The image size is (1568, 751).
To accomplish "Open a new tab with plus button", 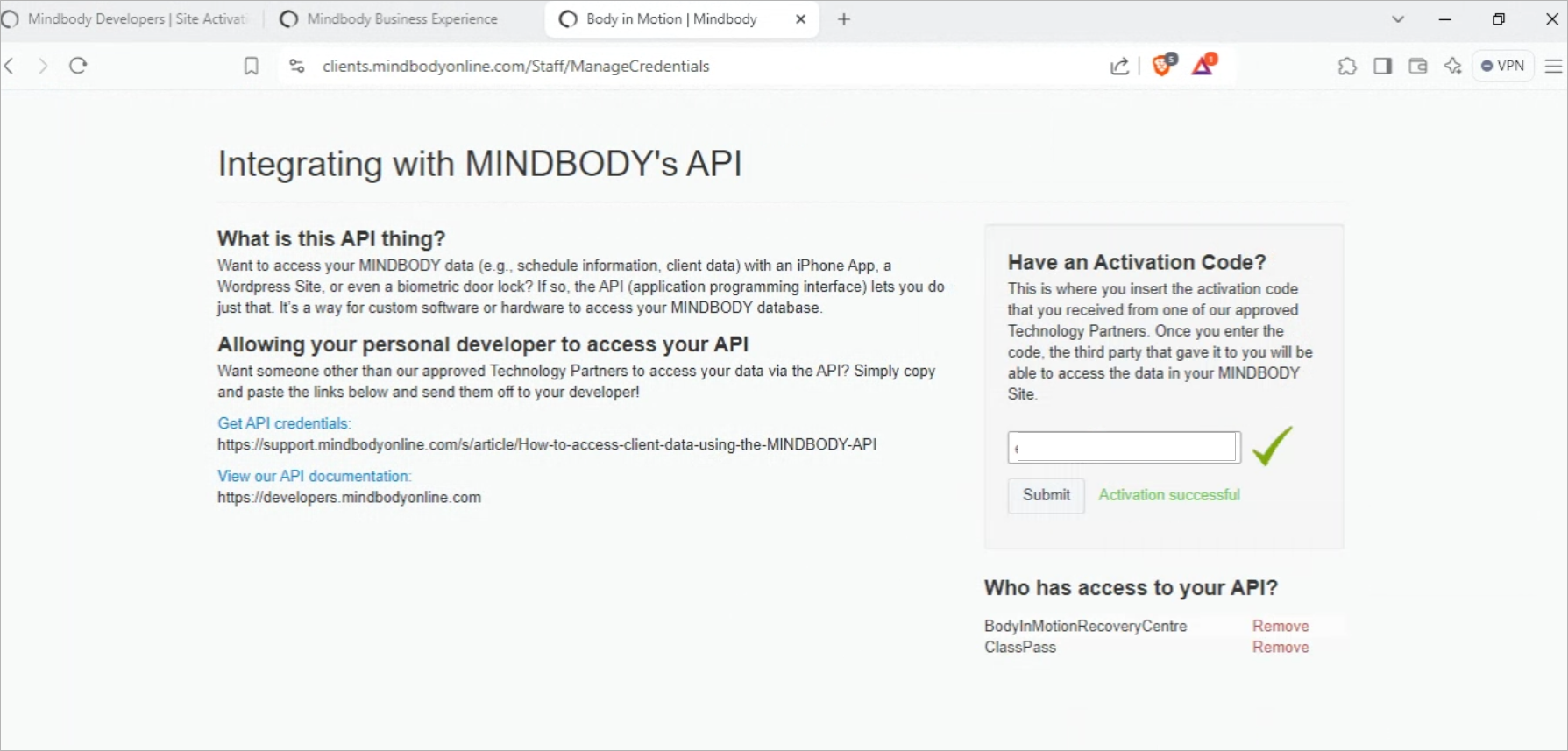I will [x=844, y=19].
